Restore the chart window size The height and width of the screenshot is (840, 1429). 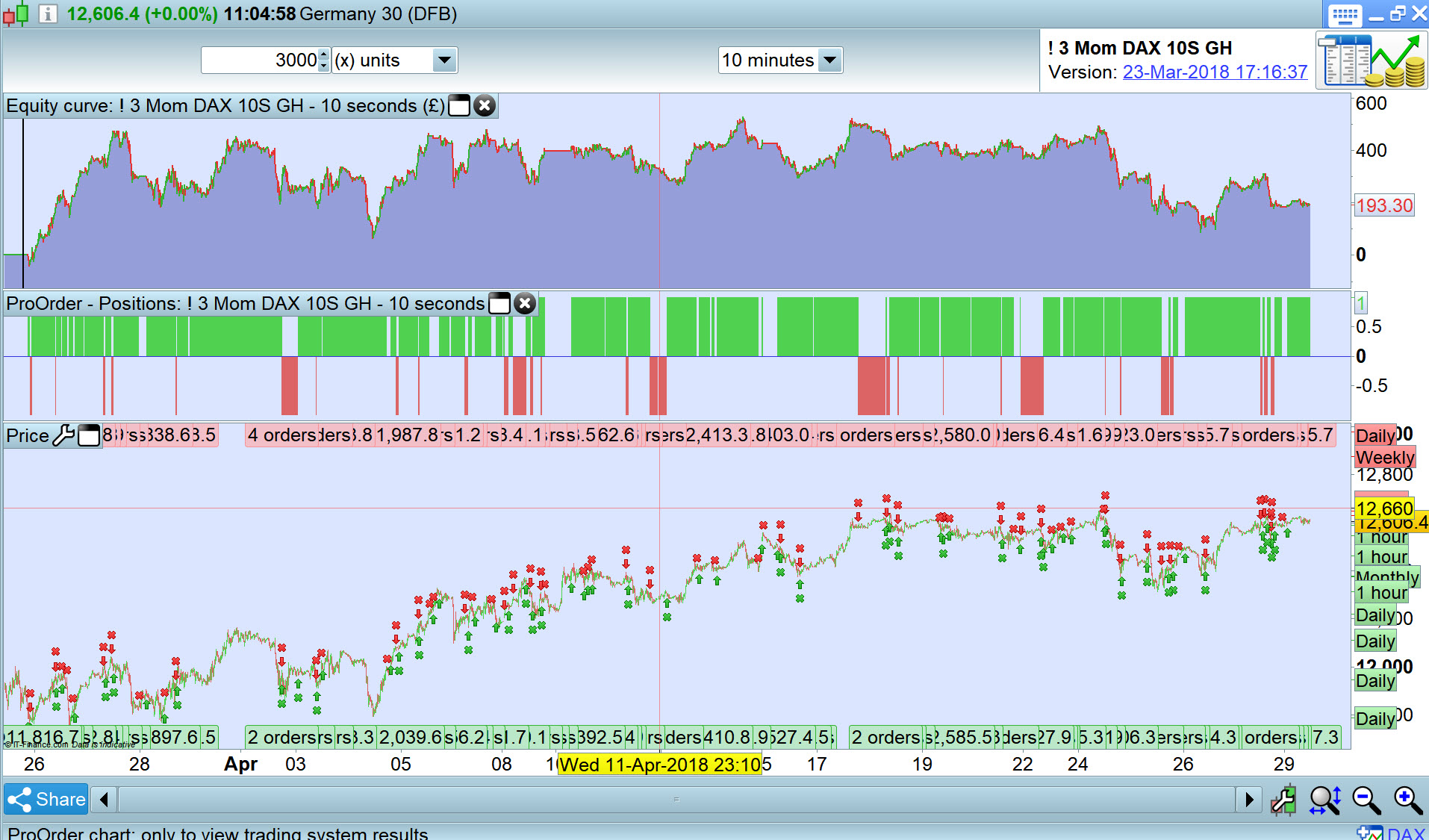1398,14
